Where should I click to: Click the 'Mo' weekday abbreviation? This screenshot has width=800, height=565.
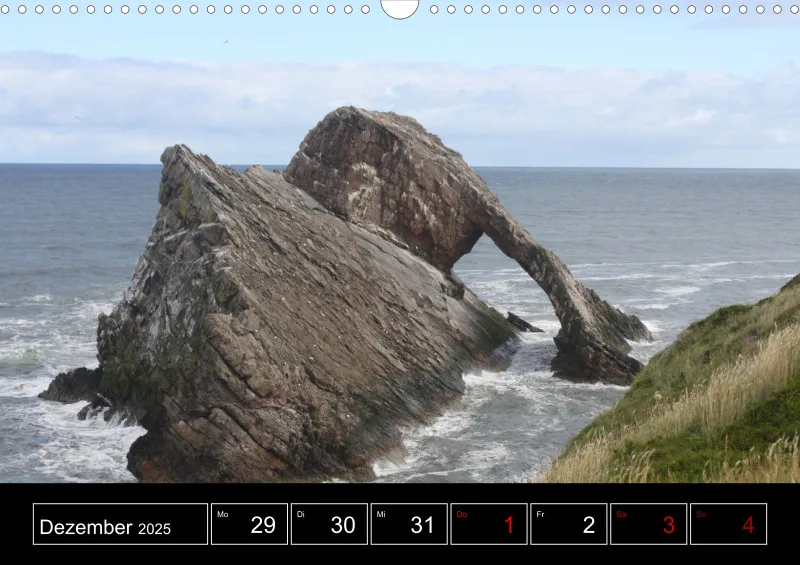(x=222, y=514)
